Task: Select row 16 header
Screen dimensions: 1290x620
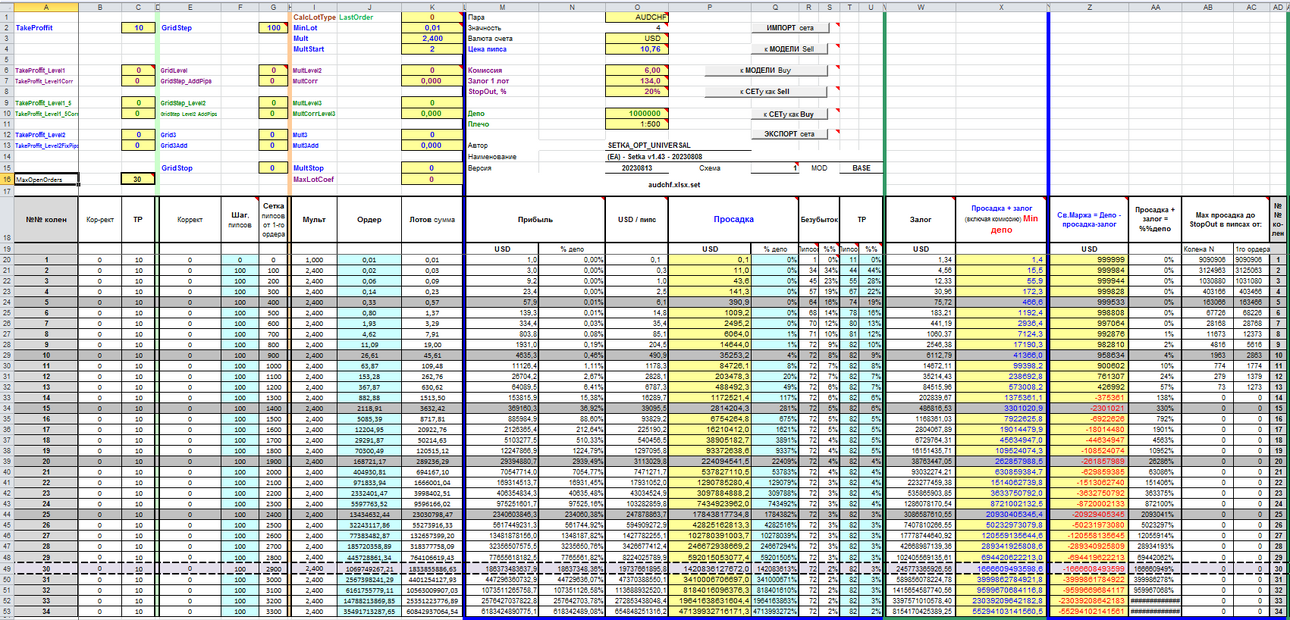Action: [6, 179]
